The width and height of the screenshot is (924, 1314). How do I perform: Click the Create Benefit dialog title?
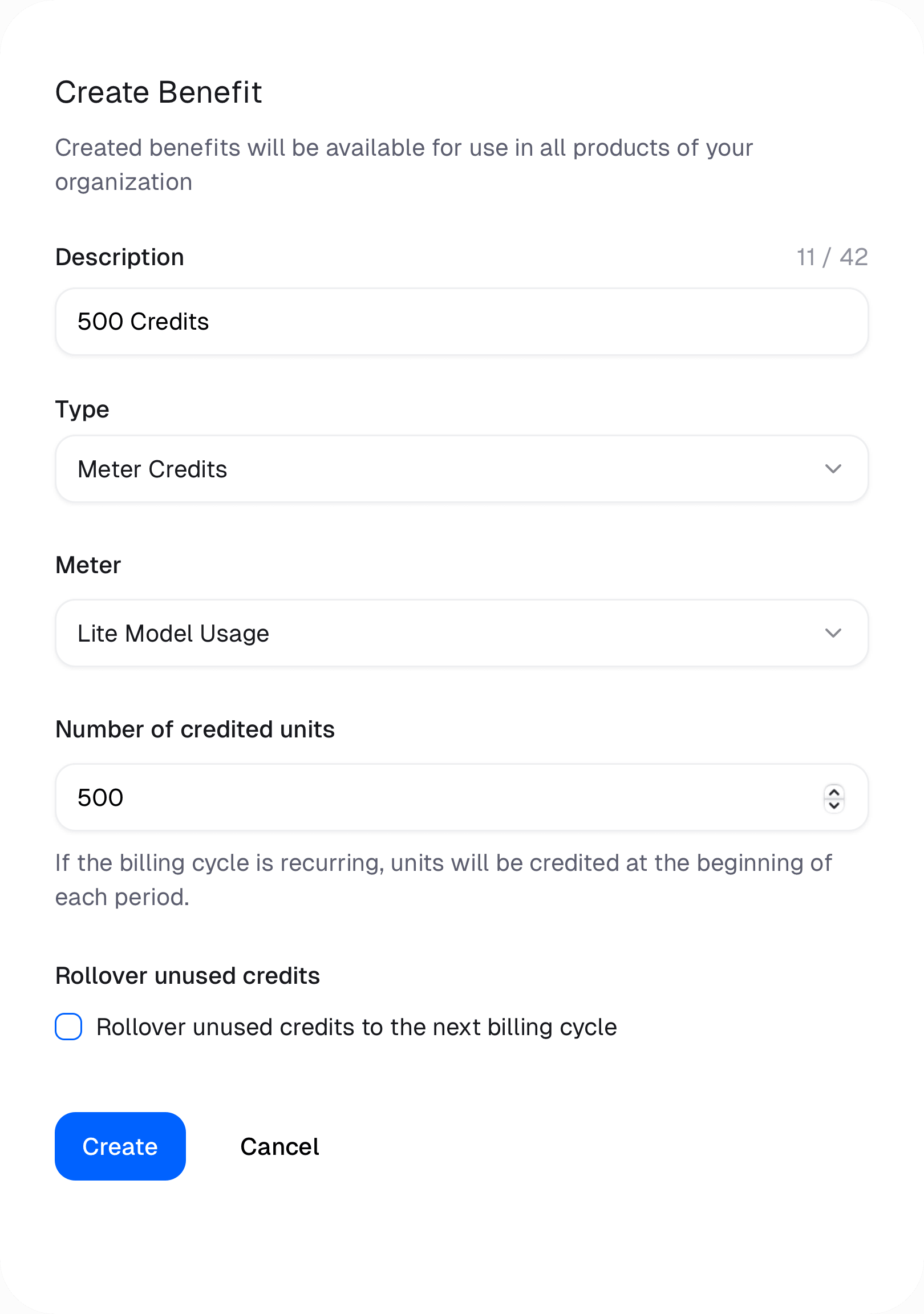(x=159, y=92)
